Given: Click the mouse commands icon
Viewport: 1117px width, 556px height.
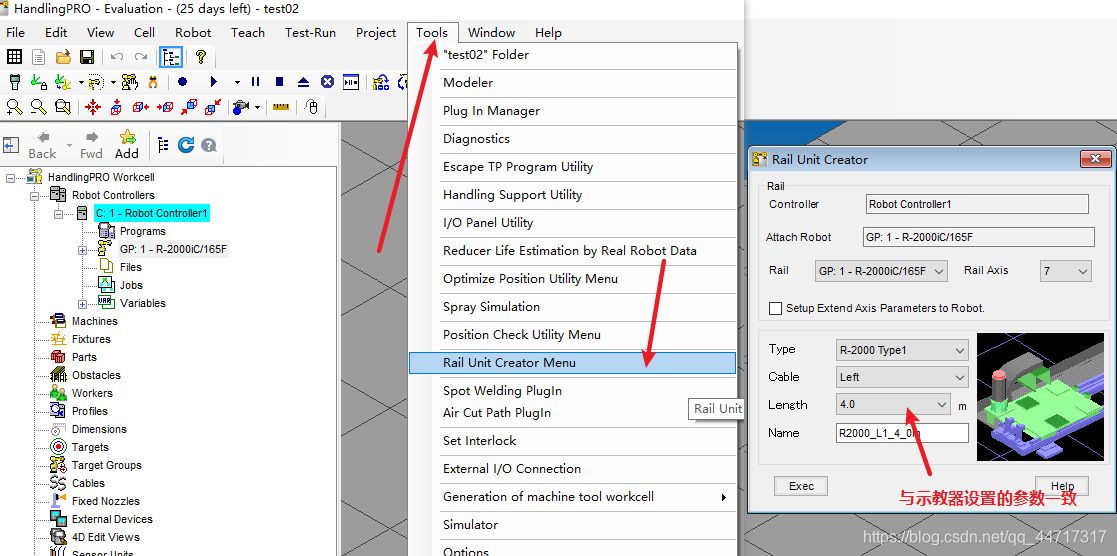Looking at the screenshot, I should point(311,107).
